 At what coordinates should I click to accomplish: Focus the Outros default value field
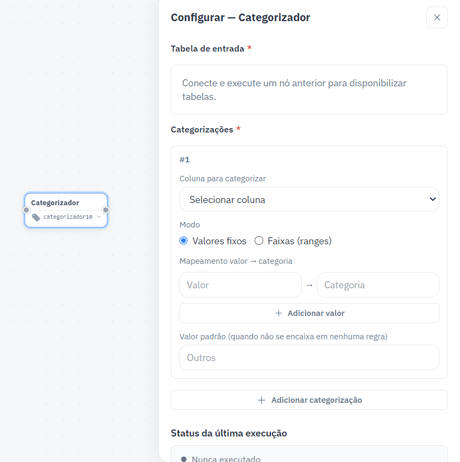tap(309, 357)
